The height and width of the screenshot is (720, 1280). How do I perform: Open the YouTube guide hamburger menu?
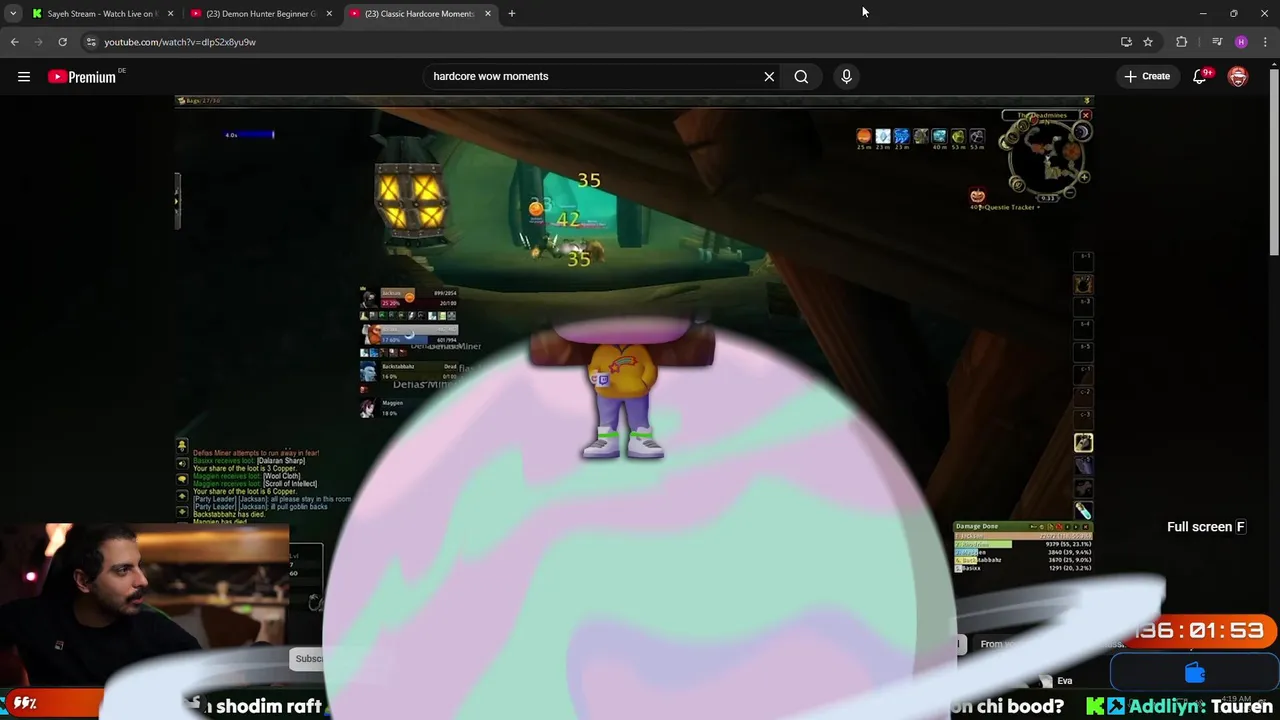pyautogui.click(x=24, y=76)
